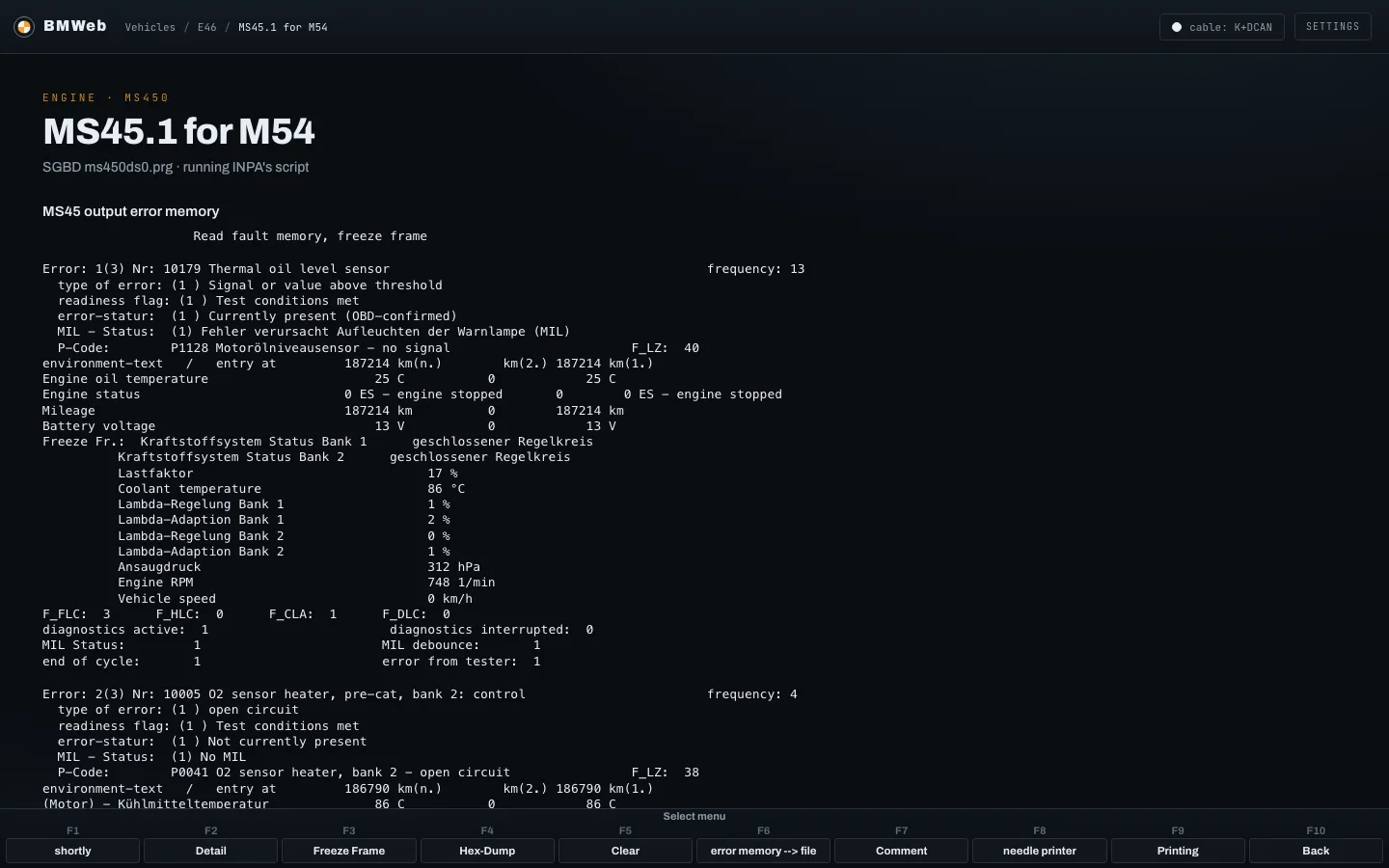Select the Vehicle speed 0 km/h row
The width and height of the screenshot is (1389, 868).
point(295,599)
